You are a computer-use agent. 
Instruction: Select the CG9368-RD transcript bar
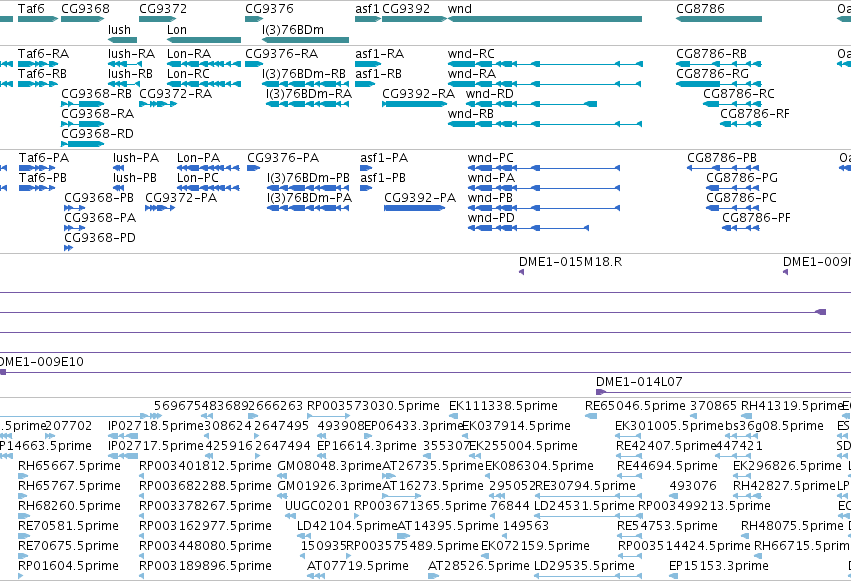(82, 144)
